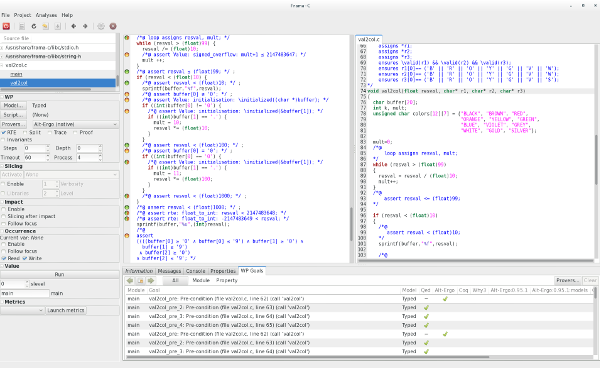Go forward using the toolbar right arrow
The width and height of the screenshot is (600, 368).
85,26
